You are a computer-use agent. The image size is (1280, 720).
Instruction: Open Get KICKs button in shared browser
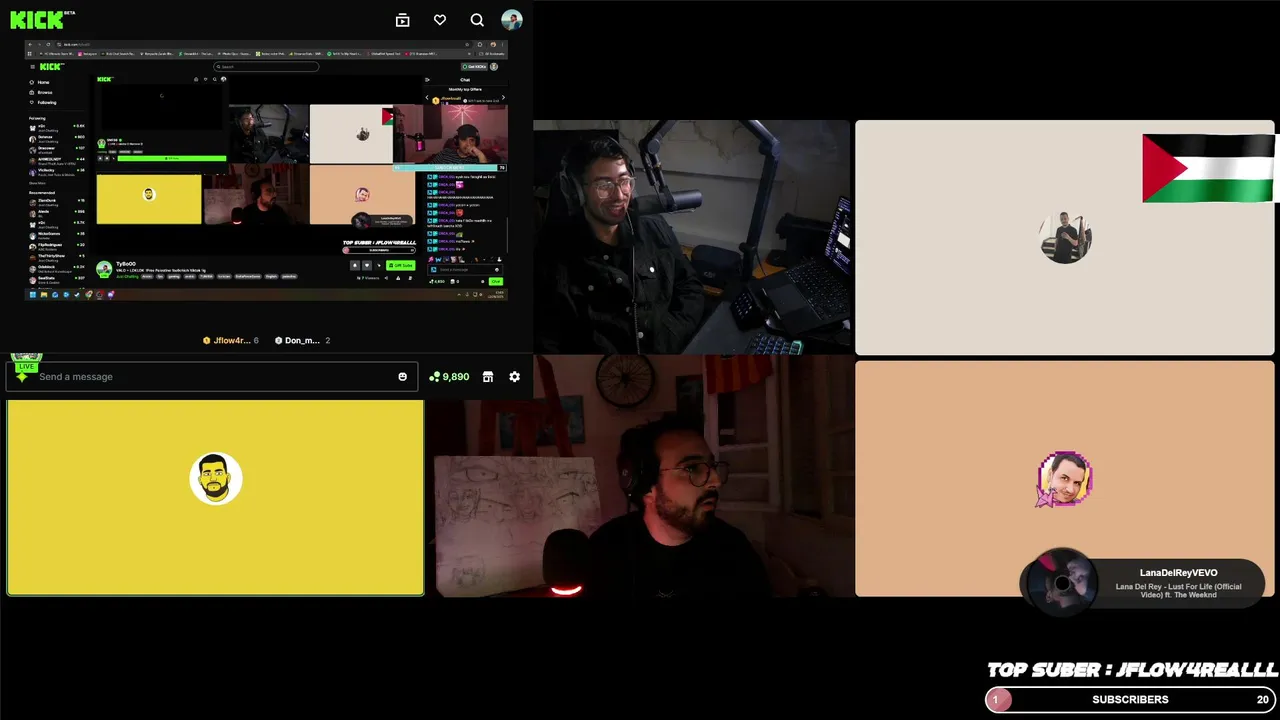click(475, 67)
